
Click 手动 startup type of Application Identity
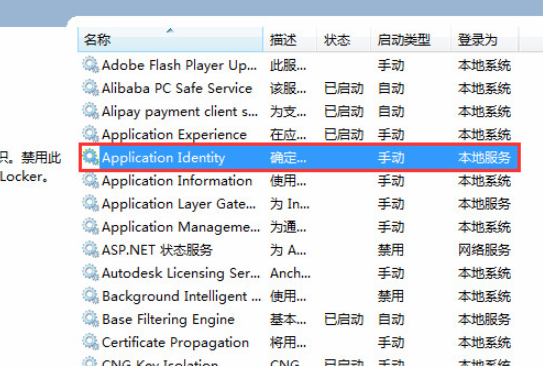[391, 158]
